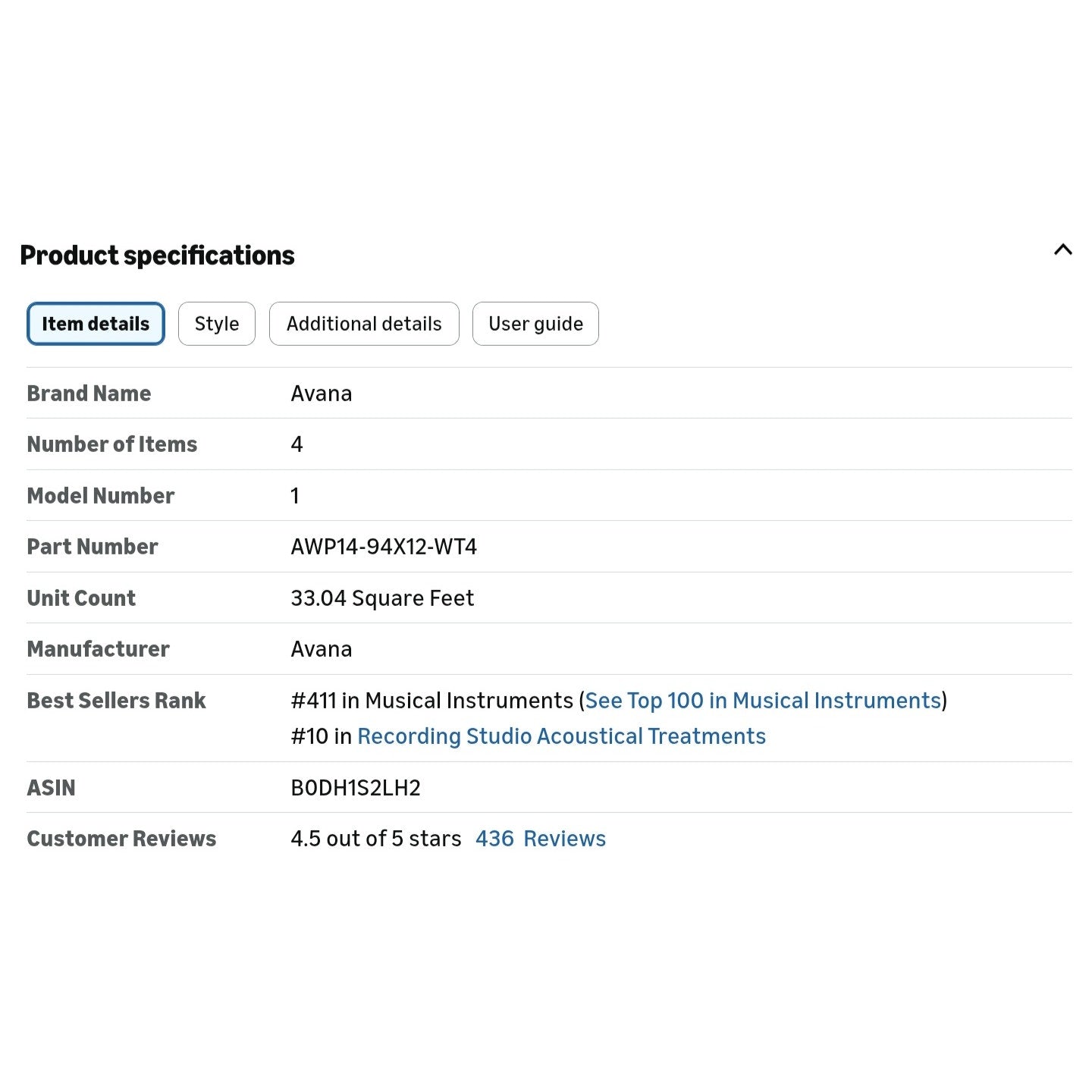Open the User guide tab
1092x1092 pixels.
535,324
